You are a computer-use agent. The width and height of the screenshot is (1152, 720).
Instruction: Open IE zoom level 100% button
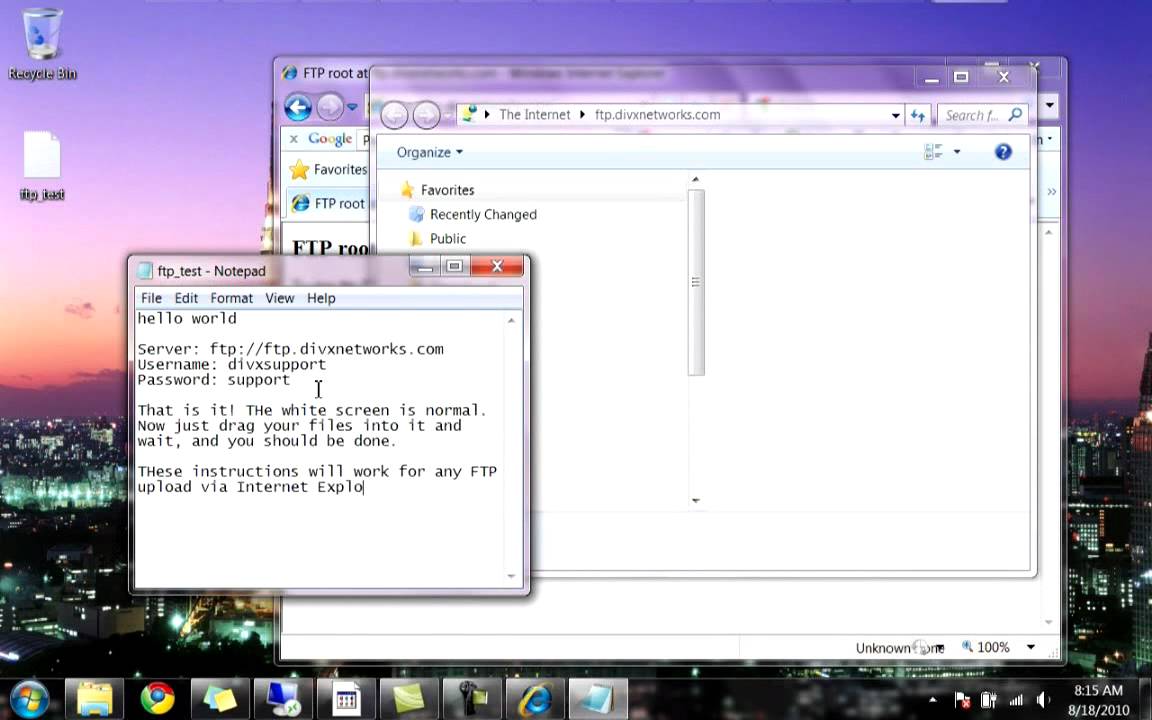coord(986,647)
